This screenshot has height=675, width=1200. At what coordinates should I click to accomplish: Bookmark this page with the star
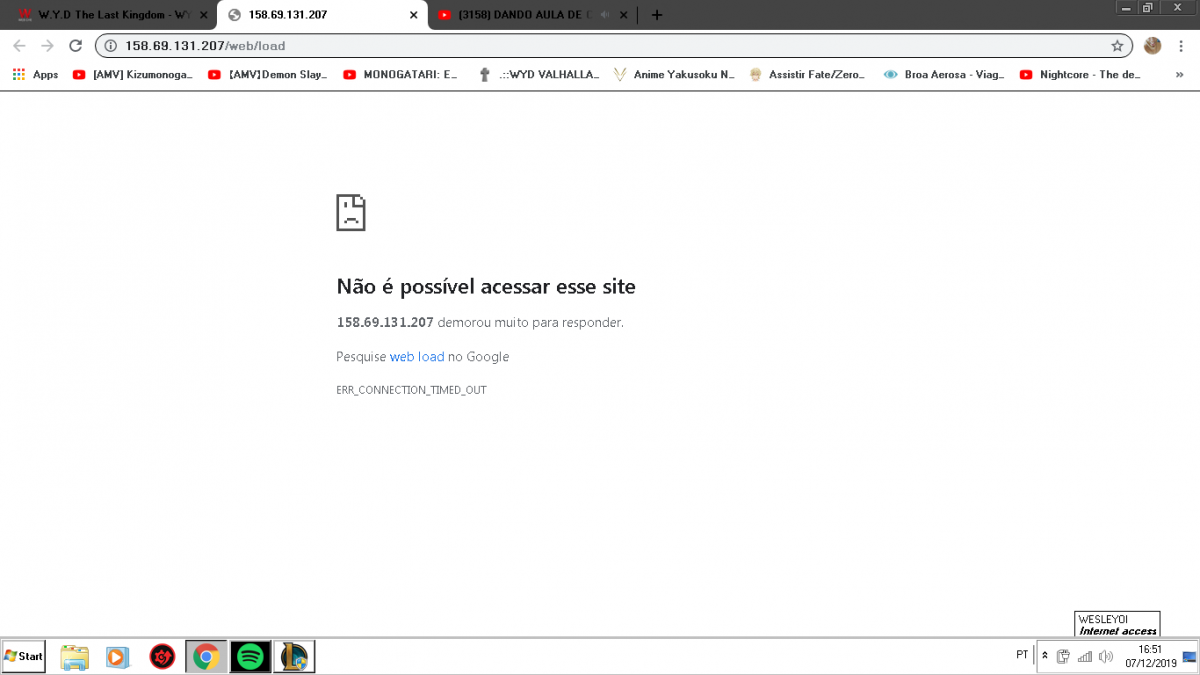[1117, 46]
